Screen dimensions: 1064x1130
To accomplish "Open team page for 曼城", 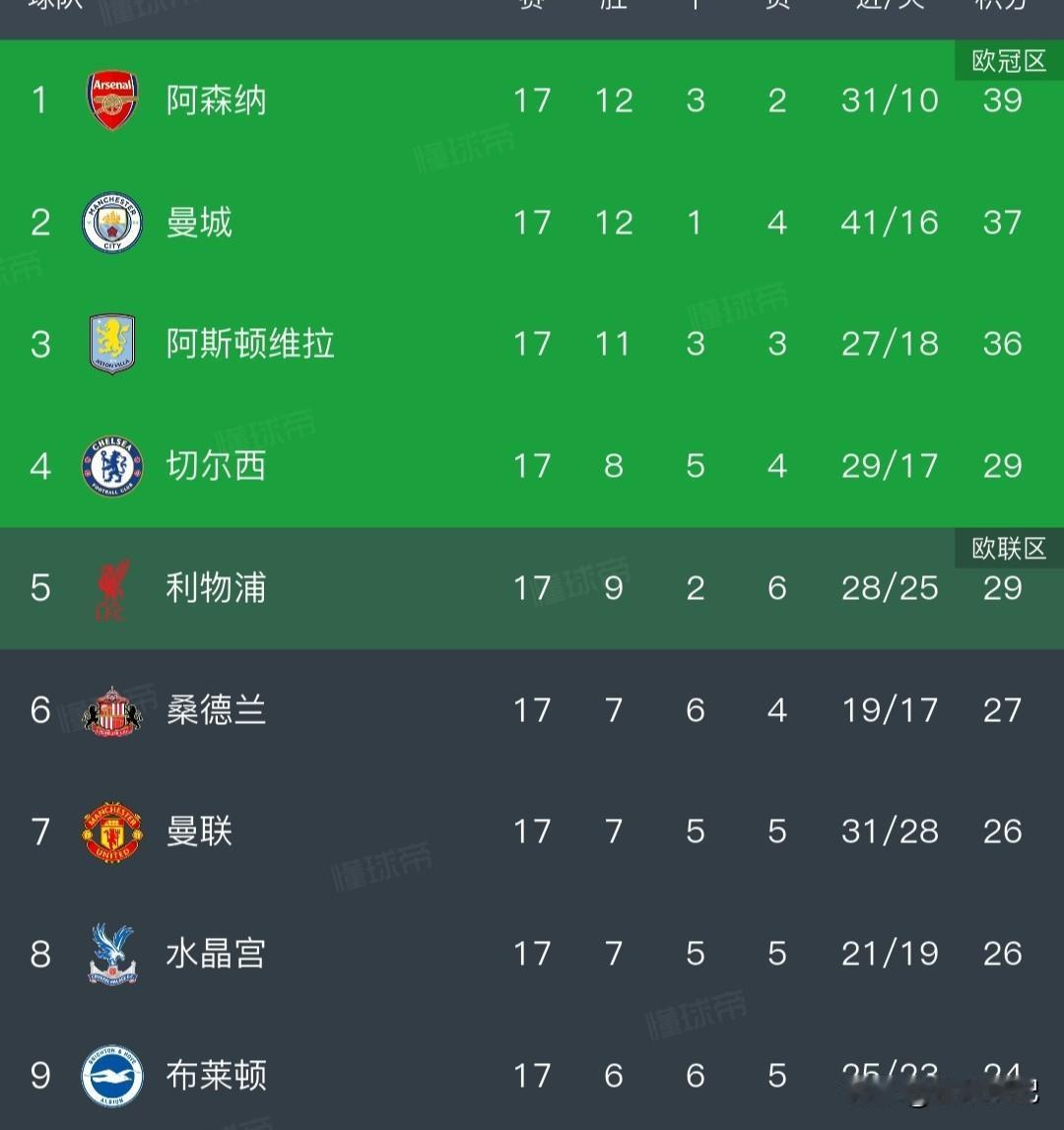I will tap(199, 223).
